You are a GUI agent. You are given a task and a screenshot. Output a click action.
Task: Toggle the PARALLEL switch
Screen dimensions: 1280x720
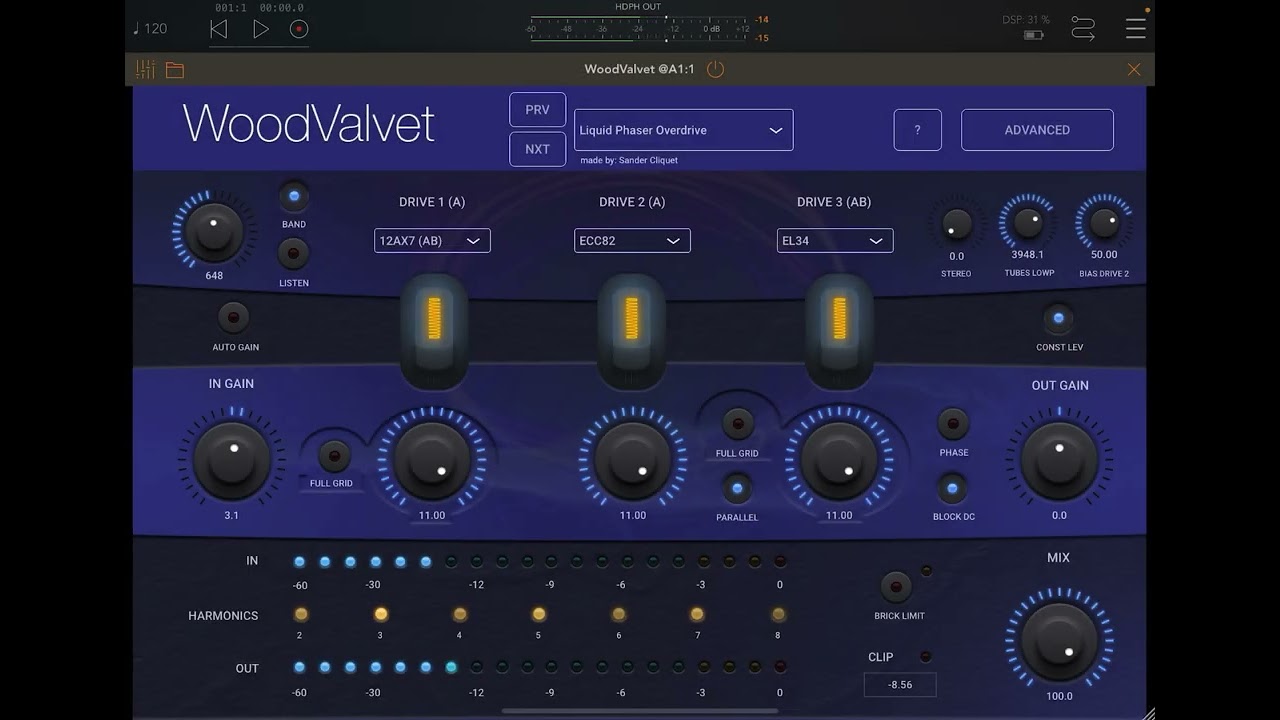point(737,489)
